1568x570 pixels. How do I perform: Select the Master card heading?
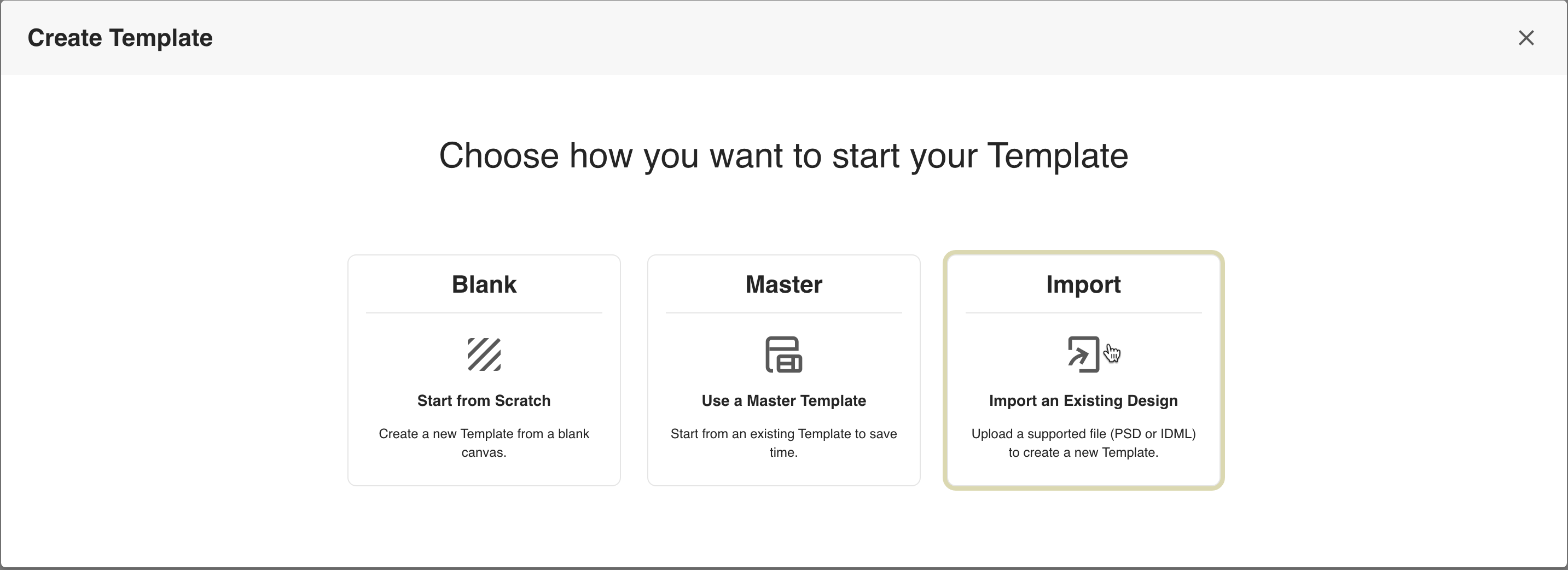(x=783, y=284)
